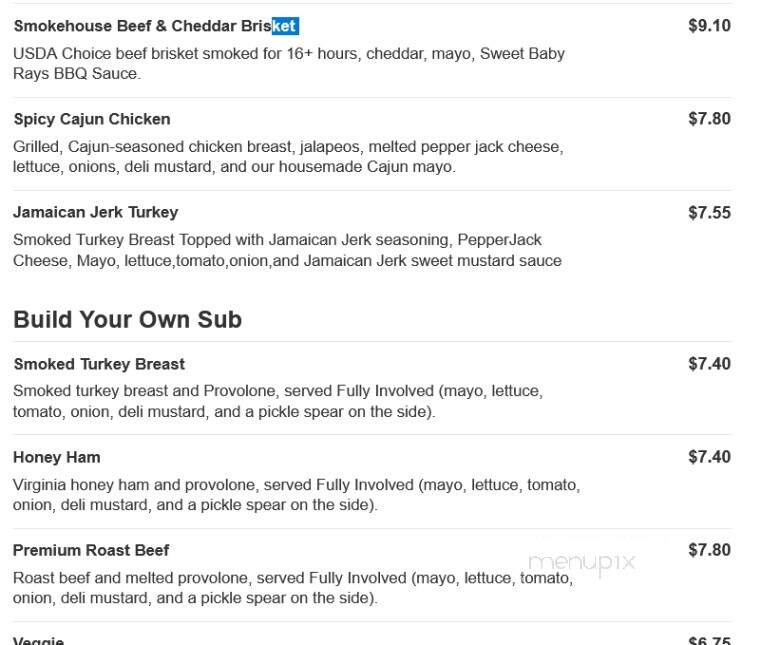Click the Virginia honey ham description text
761x645 pixels.
tap(297, 495)
